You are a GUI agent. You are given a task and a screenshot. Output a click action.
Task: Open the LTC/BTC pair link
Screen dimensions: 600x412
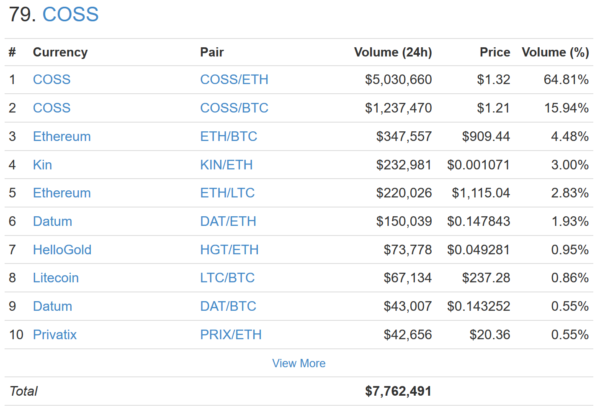[227, 278]
